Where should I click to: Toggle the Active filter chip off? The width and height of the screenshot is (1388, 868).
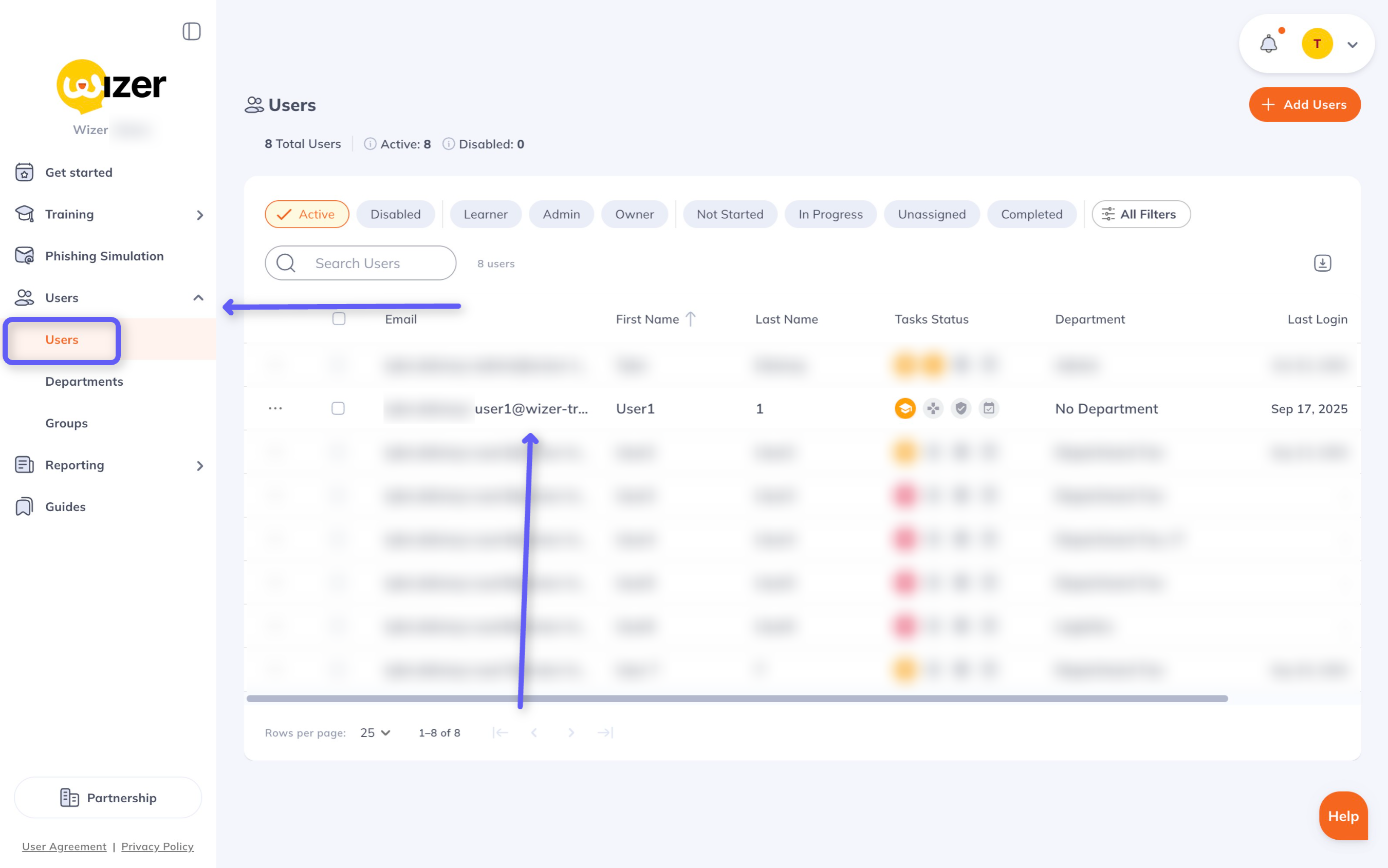(x=307, y=214)
